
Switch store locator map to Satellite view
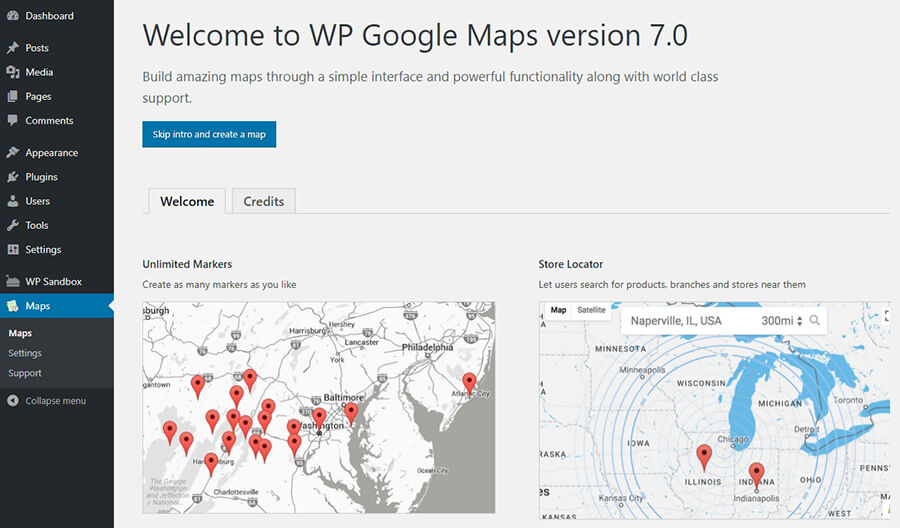point(591,311)
